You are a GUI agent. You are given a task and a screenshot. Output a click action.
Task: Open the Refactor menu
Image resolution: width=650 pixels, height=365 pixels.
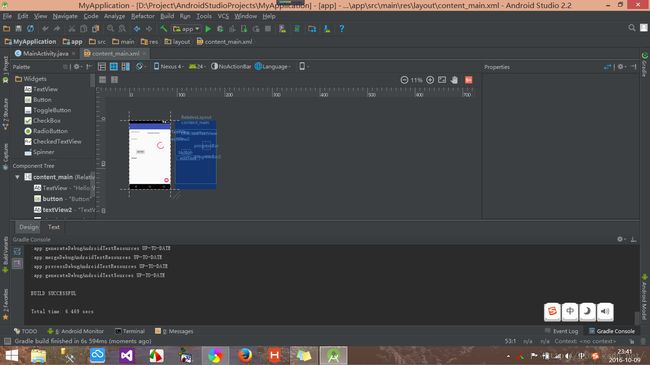tap(143, 16)
